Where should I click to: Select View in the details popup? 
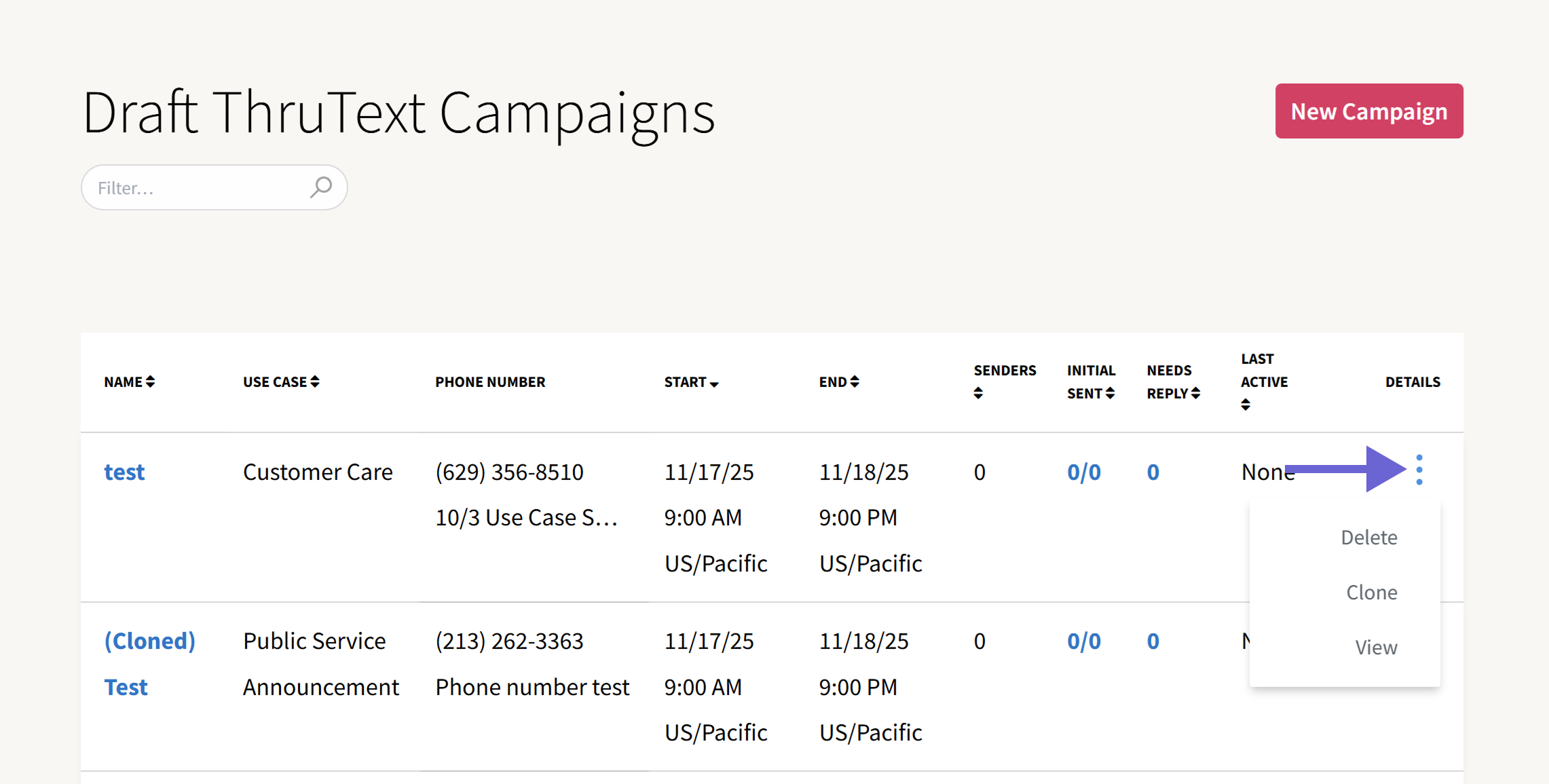click(1375, 646)
